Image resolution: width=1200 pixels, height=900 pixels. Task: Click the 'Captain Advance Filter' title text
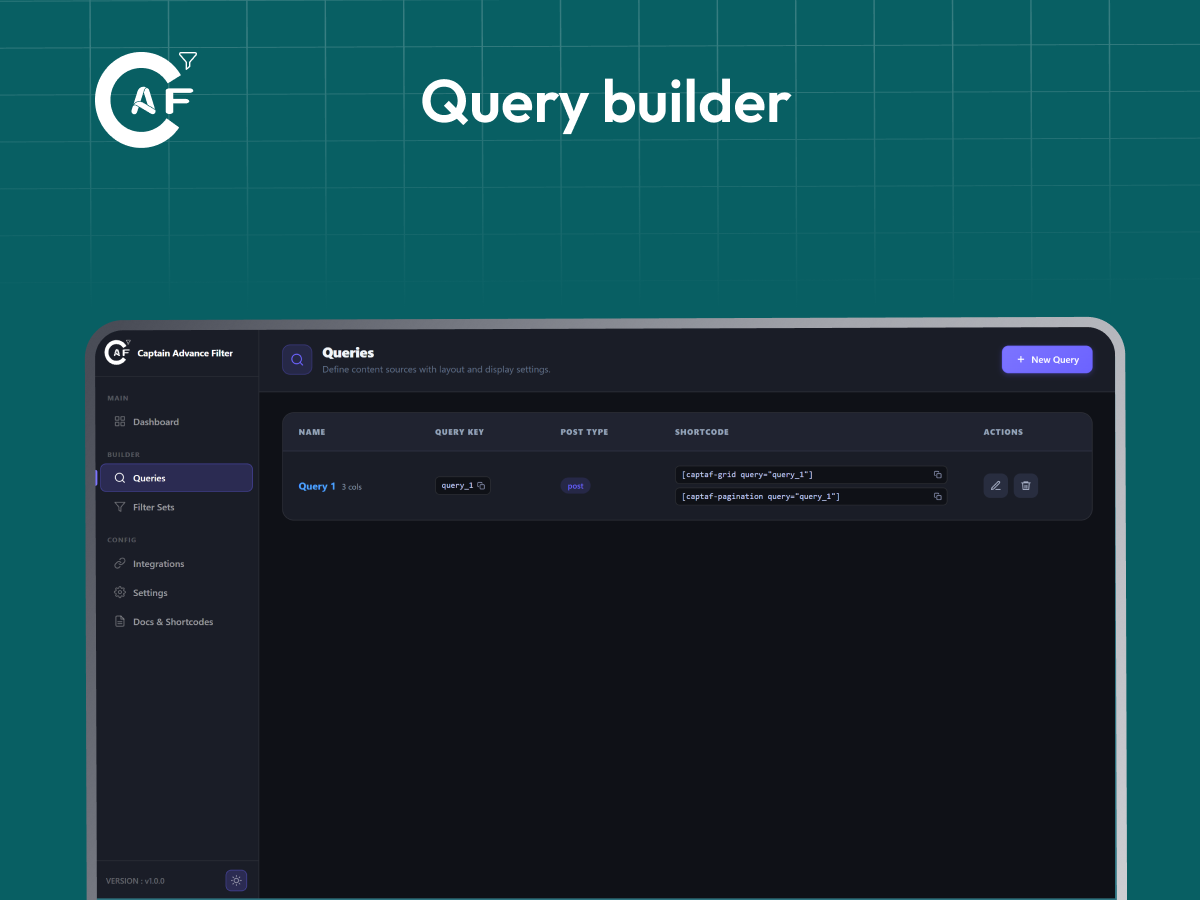pyautogui.click(x=185, y=353)
